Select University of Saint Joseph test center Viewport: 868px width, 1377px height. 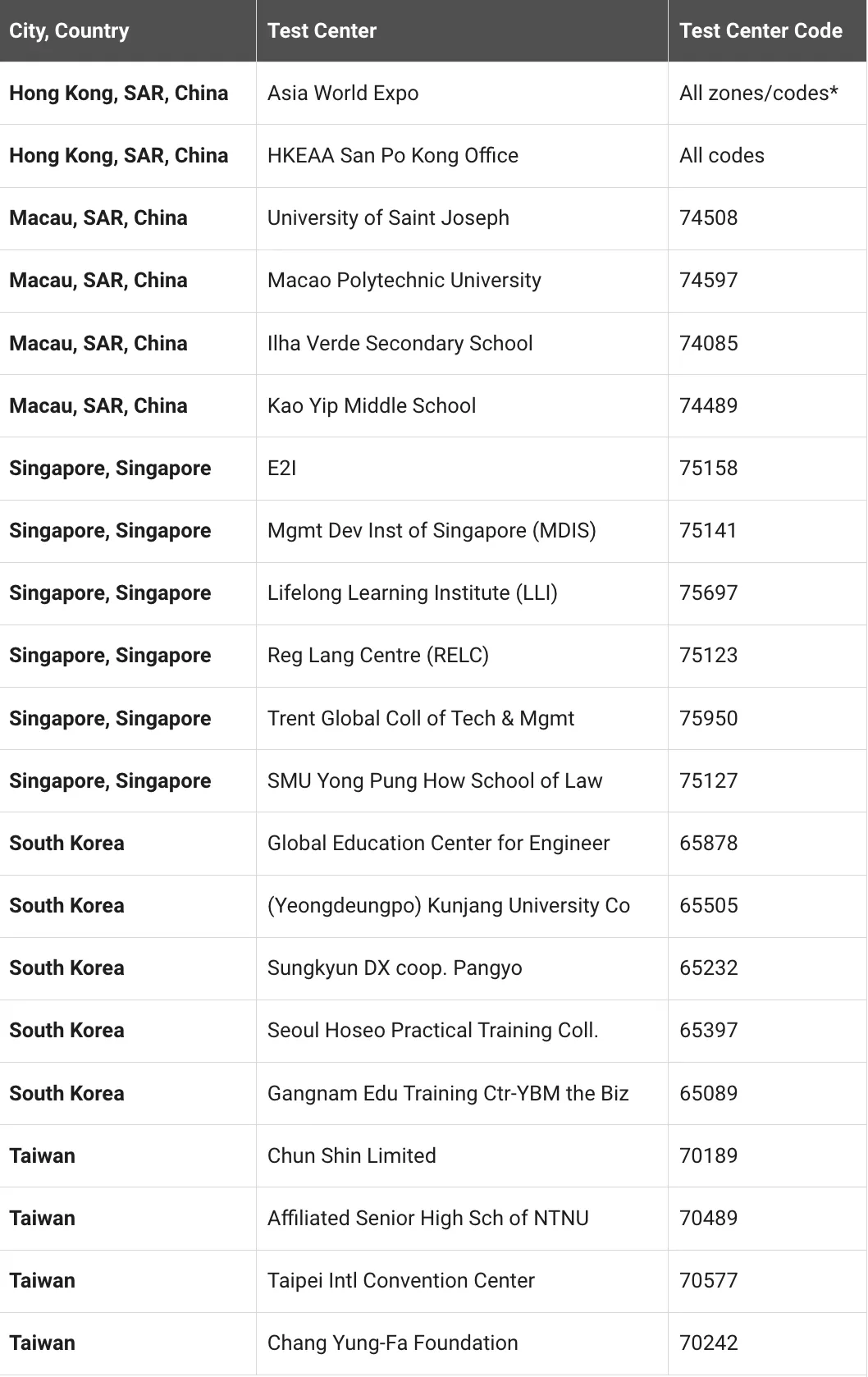(x=388, y=218)
